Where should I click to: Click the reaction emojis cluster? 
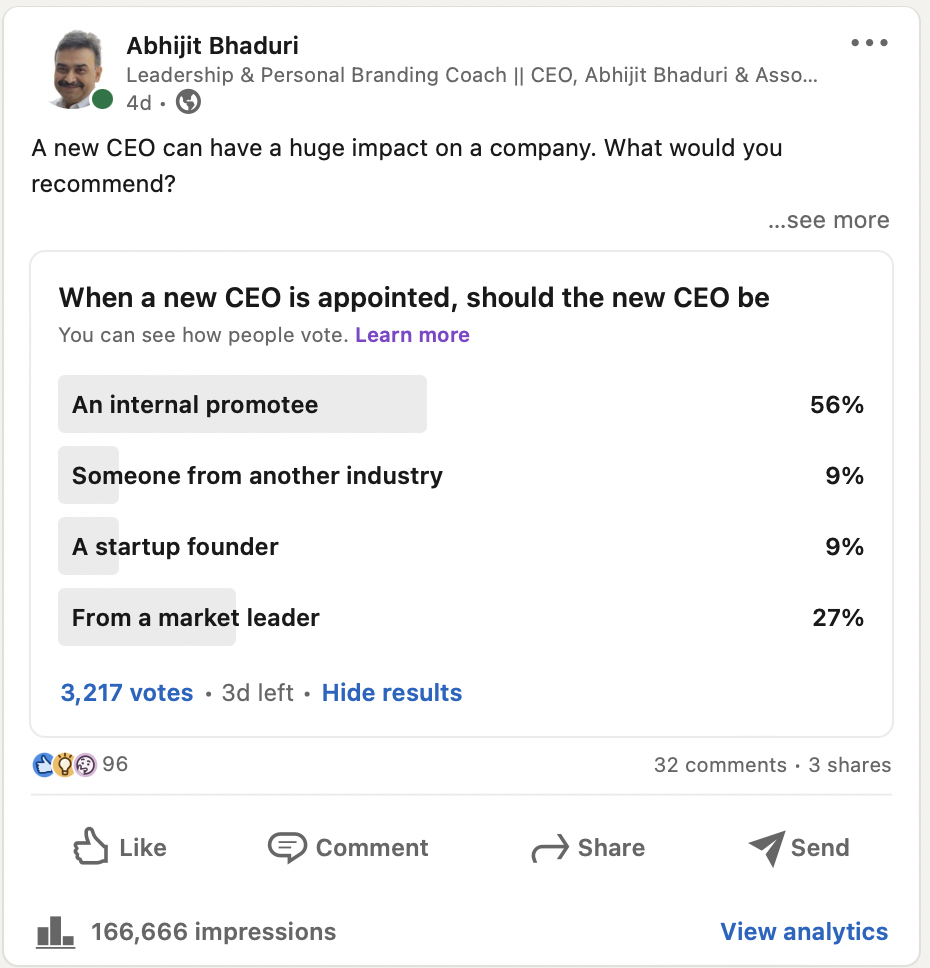tap(64, 765)
